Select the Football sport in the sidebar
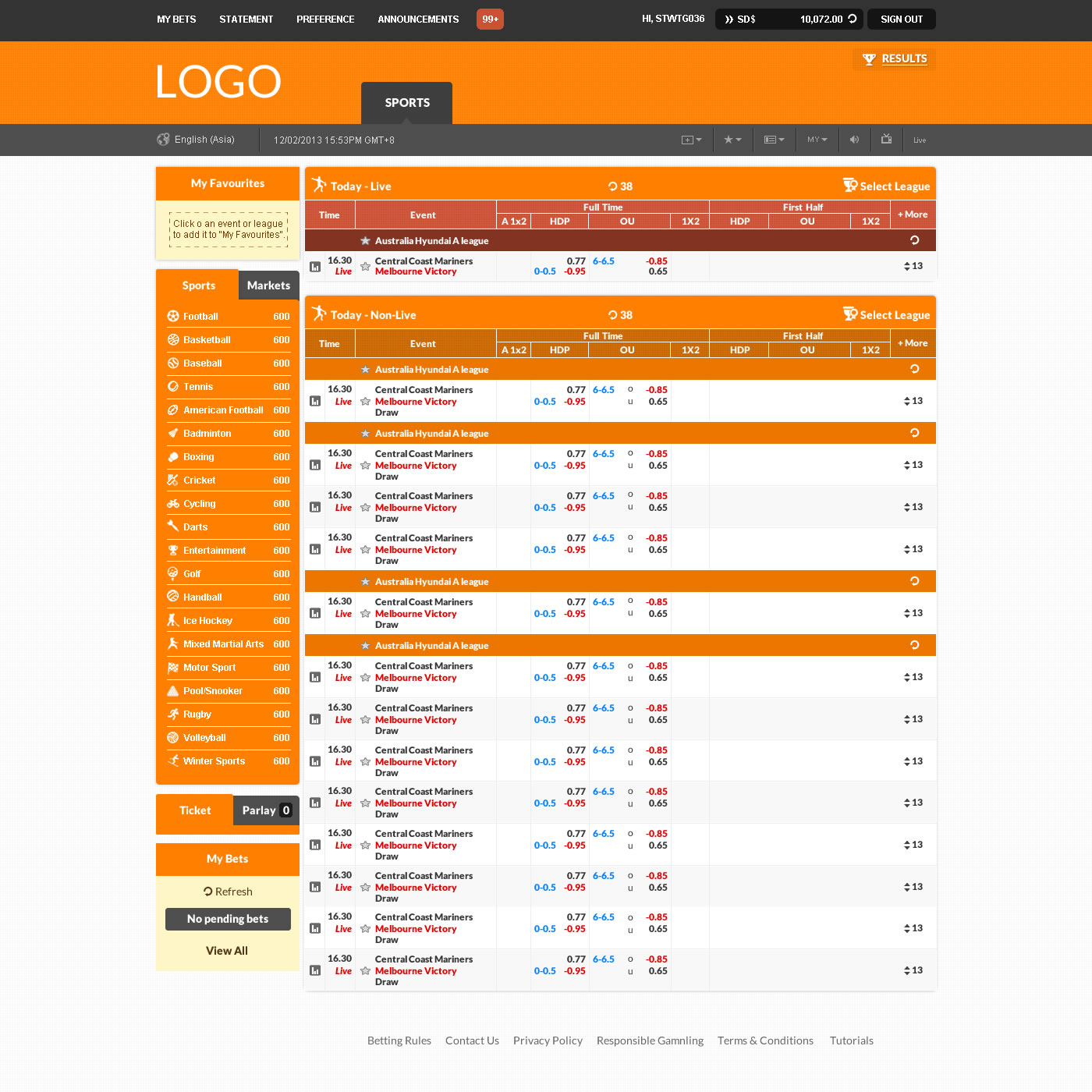The width and height of the screenshot is (1092, 1092). (x=200, y=316)
